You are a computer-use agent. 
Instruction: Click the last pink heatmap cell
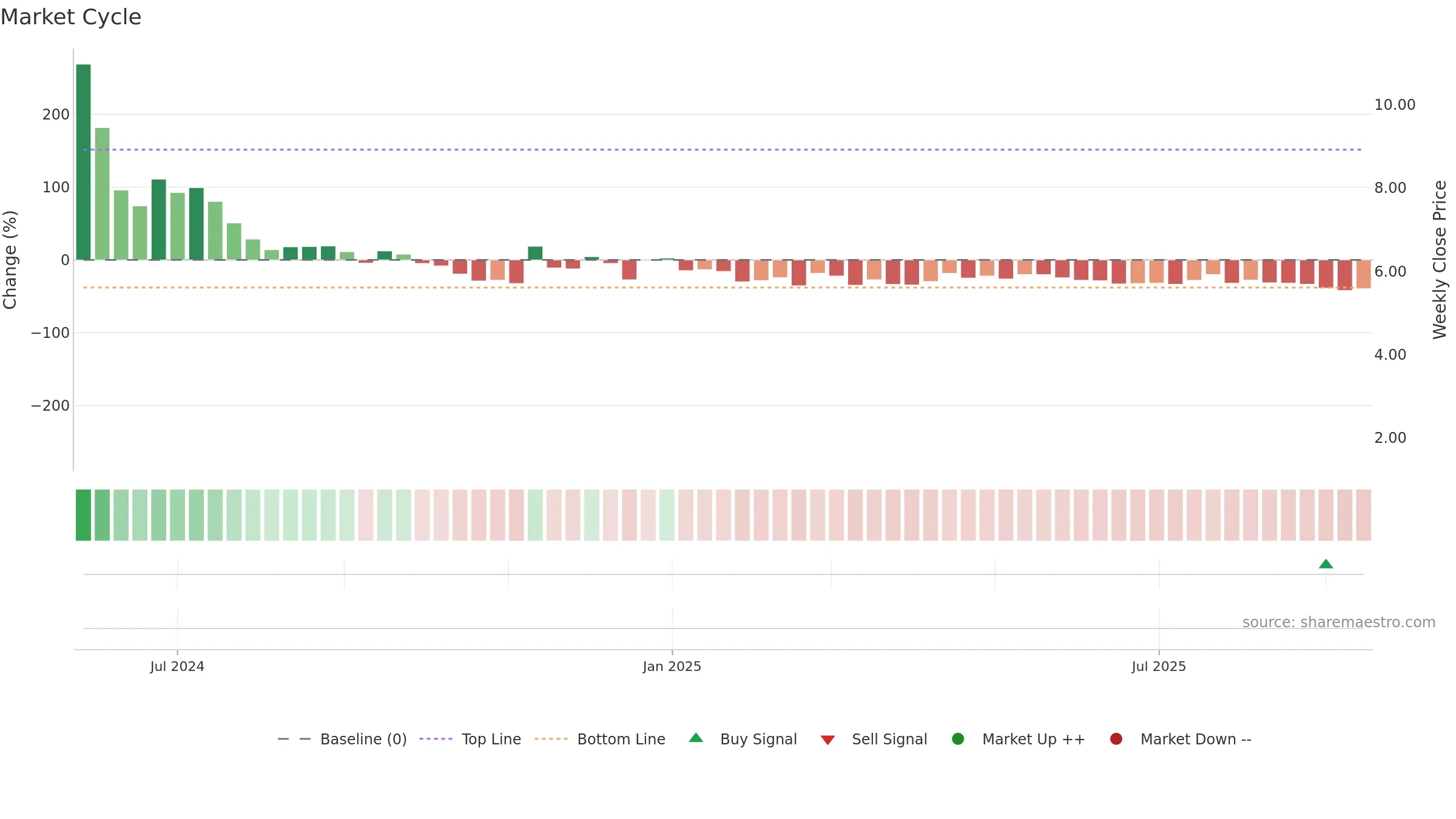1363,515
